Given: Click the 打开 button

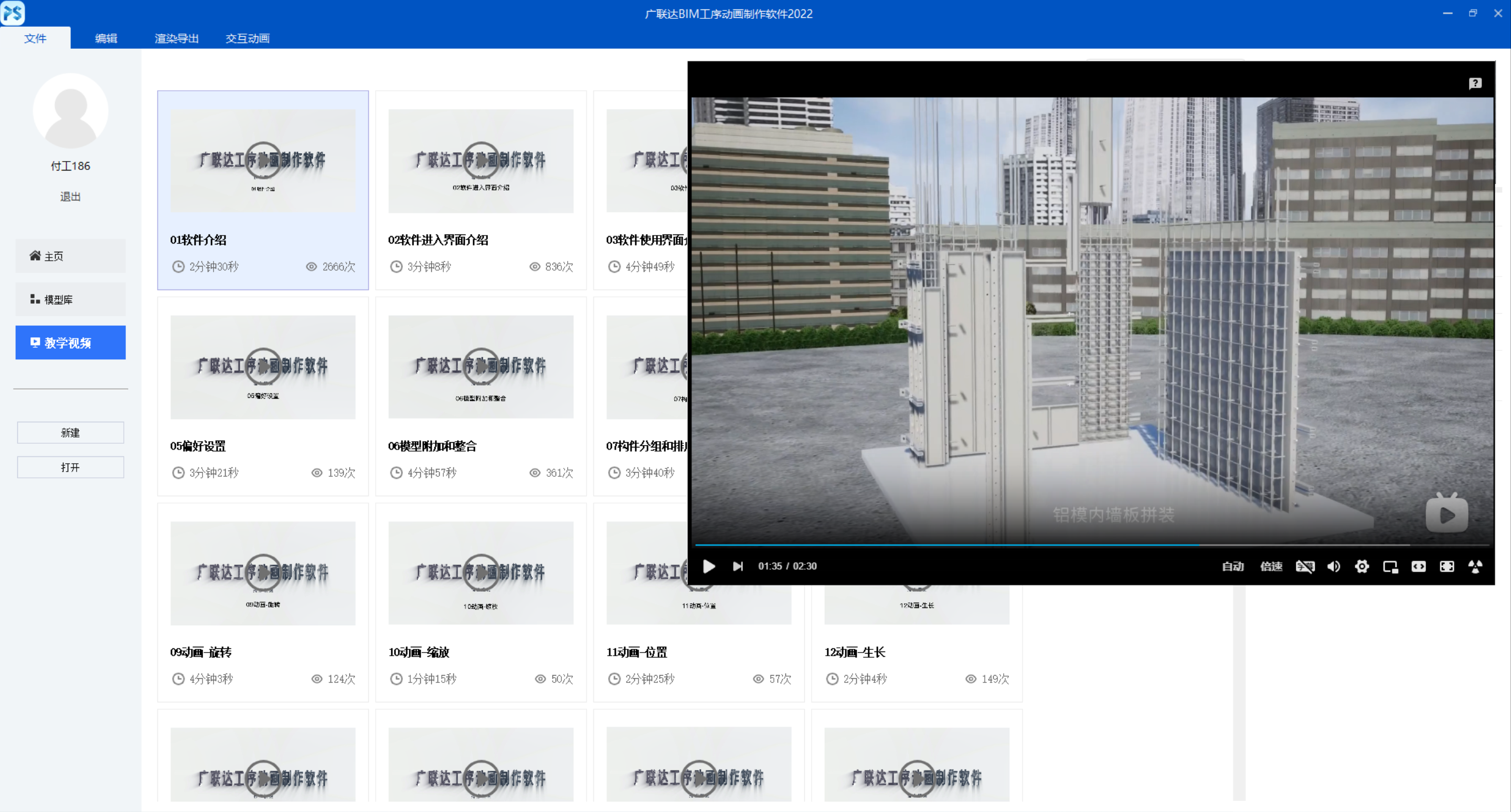Looking at the screenshot, I should click(x=70, y=467).
